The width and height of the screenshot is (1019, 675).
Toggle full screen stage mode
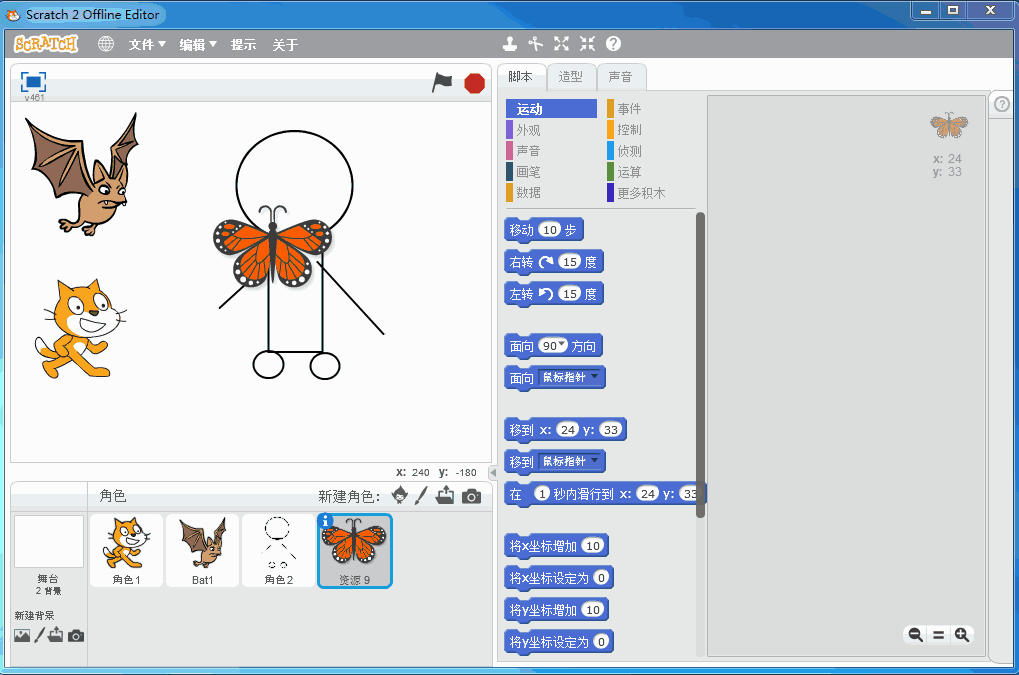33,82
